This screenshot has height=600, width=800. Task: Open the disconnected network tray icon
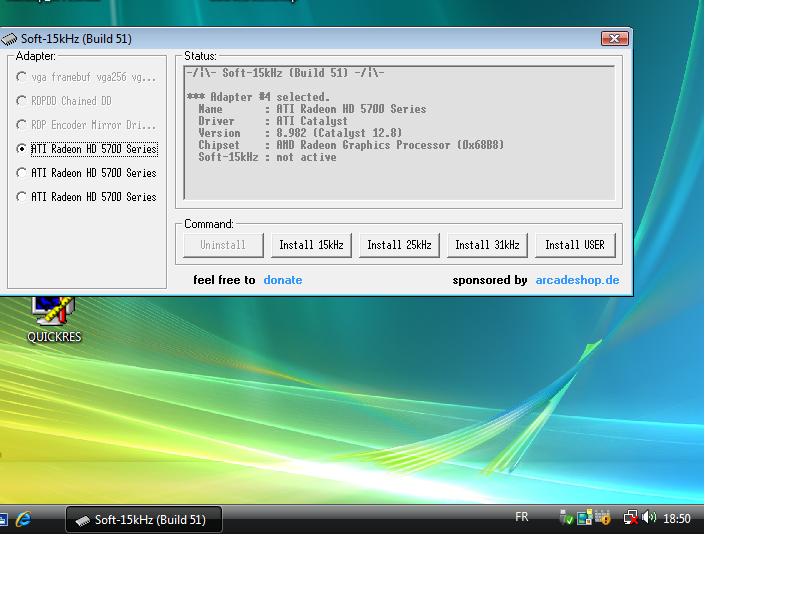coord(631,518)
